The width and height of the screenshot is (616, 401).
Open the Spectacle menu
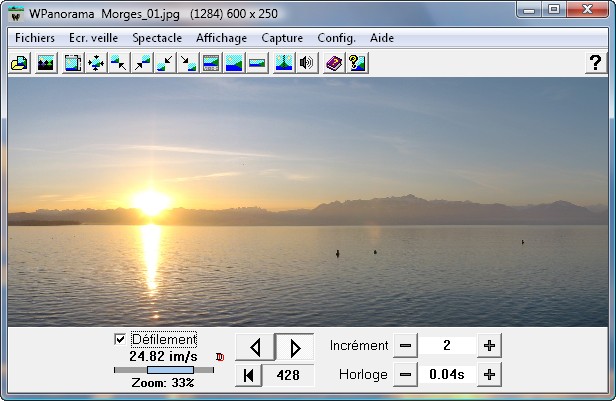click(157, 38)
